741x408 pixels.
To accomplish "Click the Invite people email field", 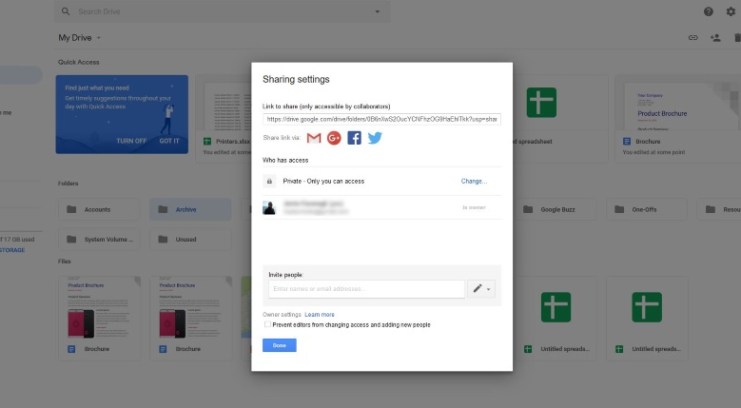I will pyautogui.click(x=366, y=289).
